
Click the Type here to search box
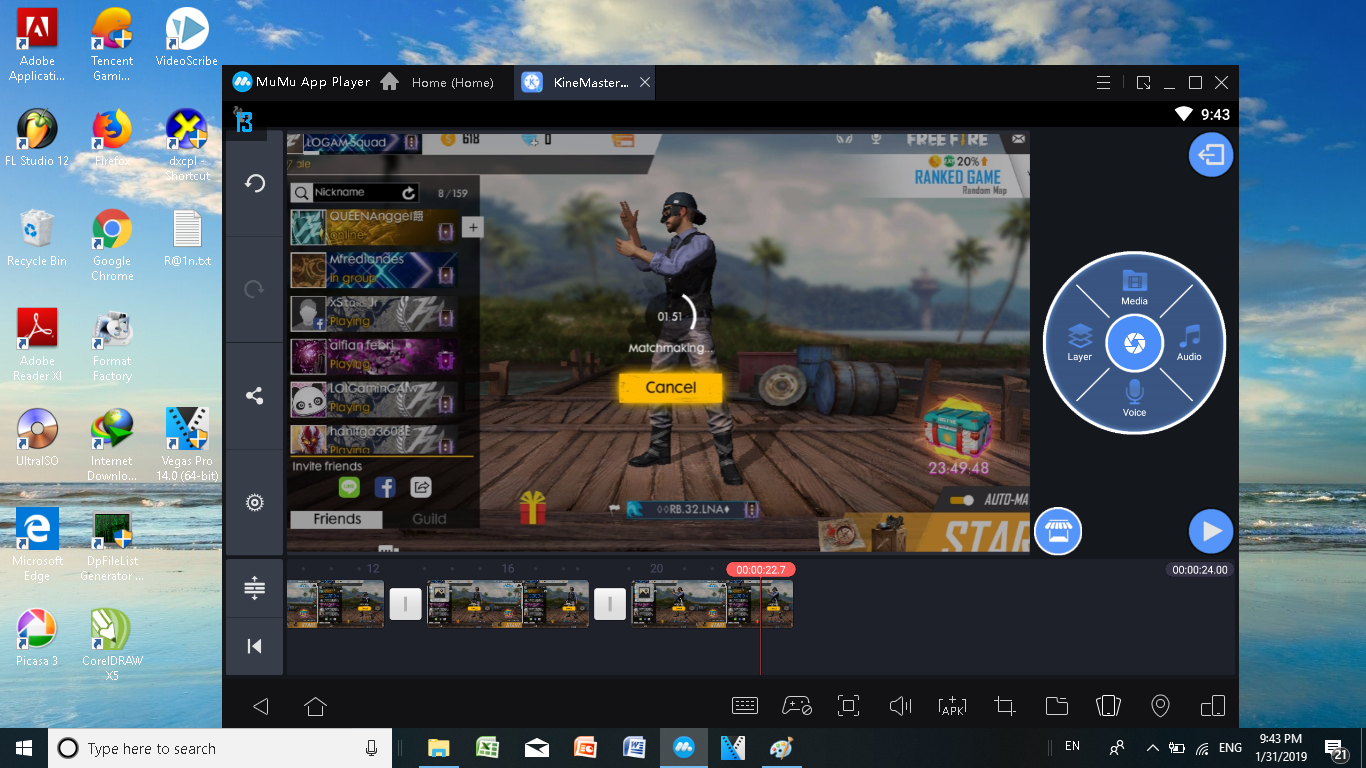click(x=219, y=748)
